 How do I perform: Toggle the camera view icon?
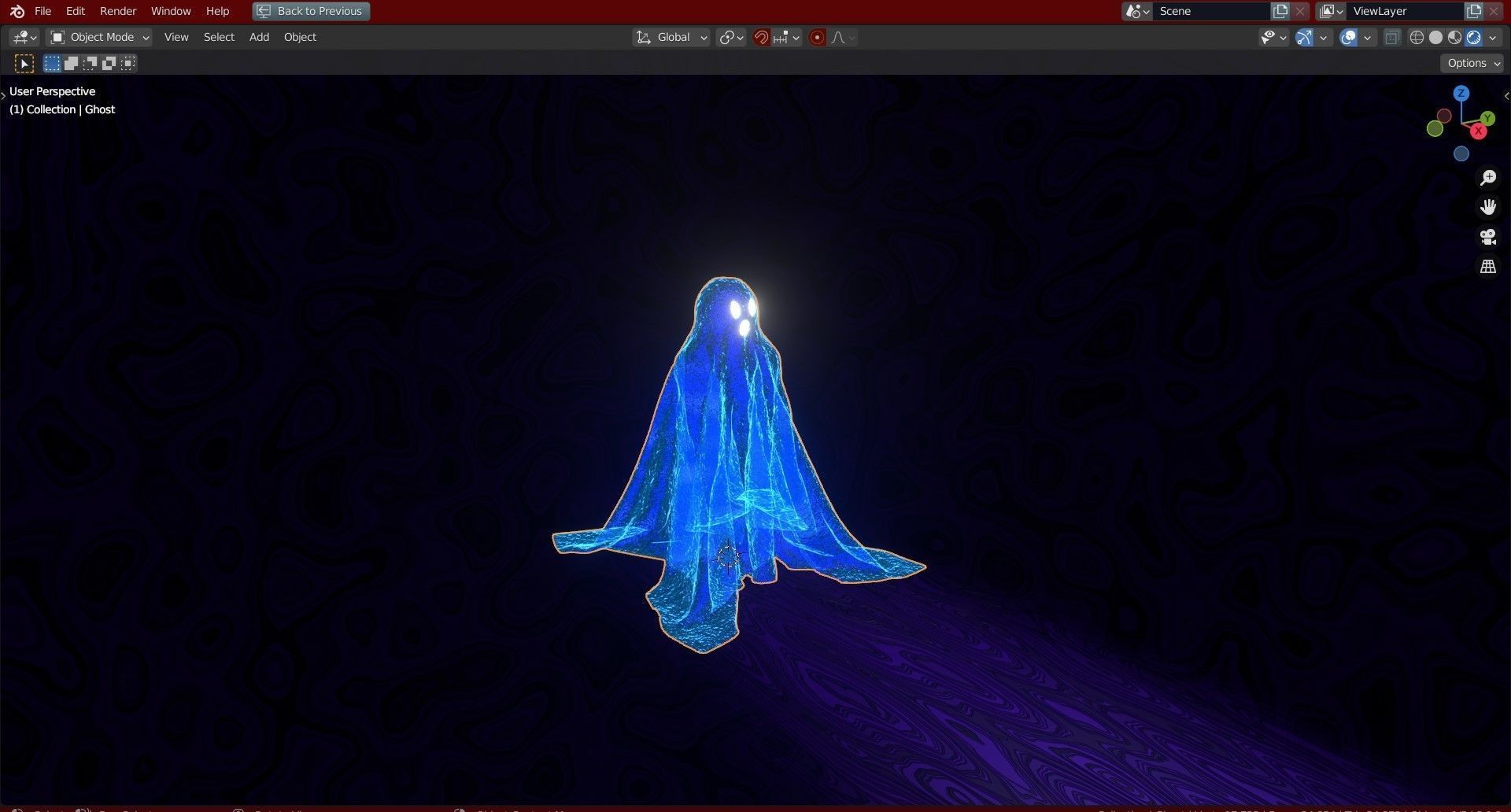pos(1488,237)
